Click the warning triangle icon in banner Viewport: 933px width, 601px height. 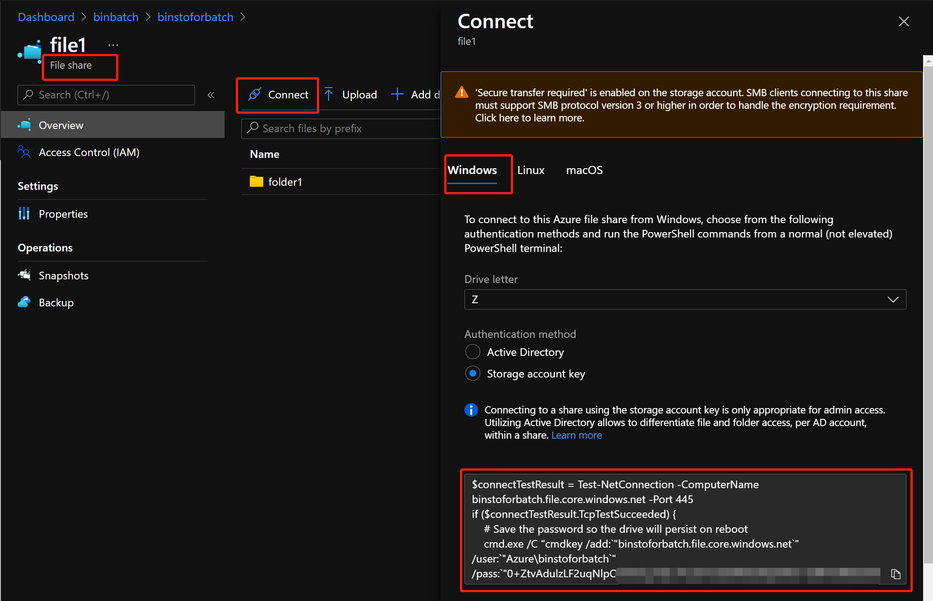click(461, 92)
